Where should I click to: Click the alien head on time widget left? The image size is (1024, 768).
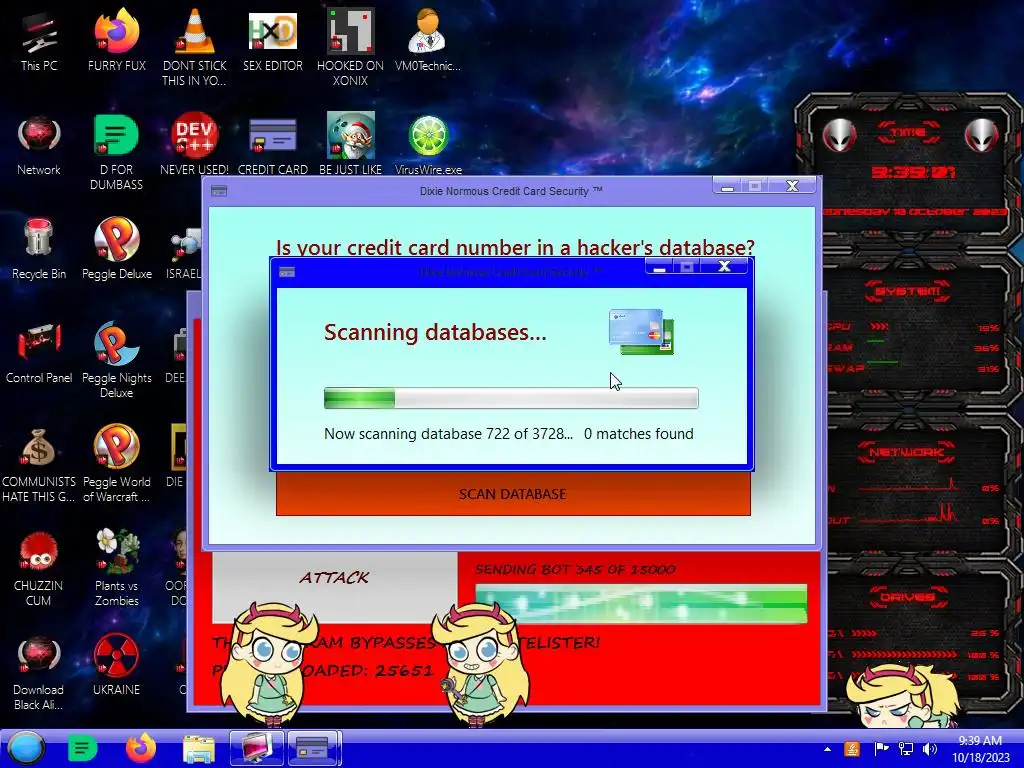pos(839,136)
